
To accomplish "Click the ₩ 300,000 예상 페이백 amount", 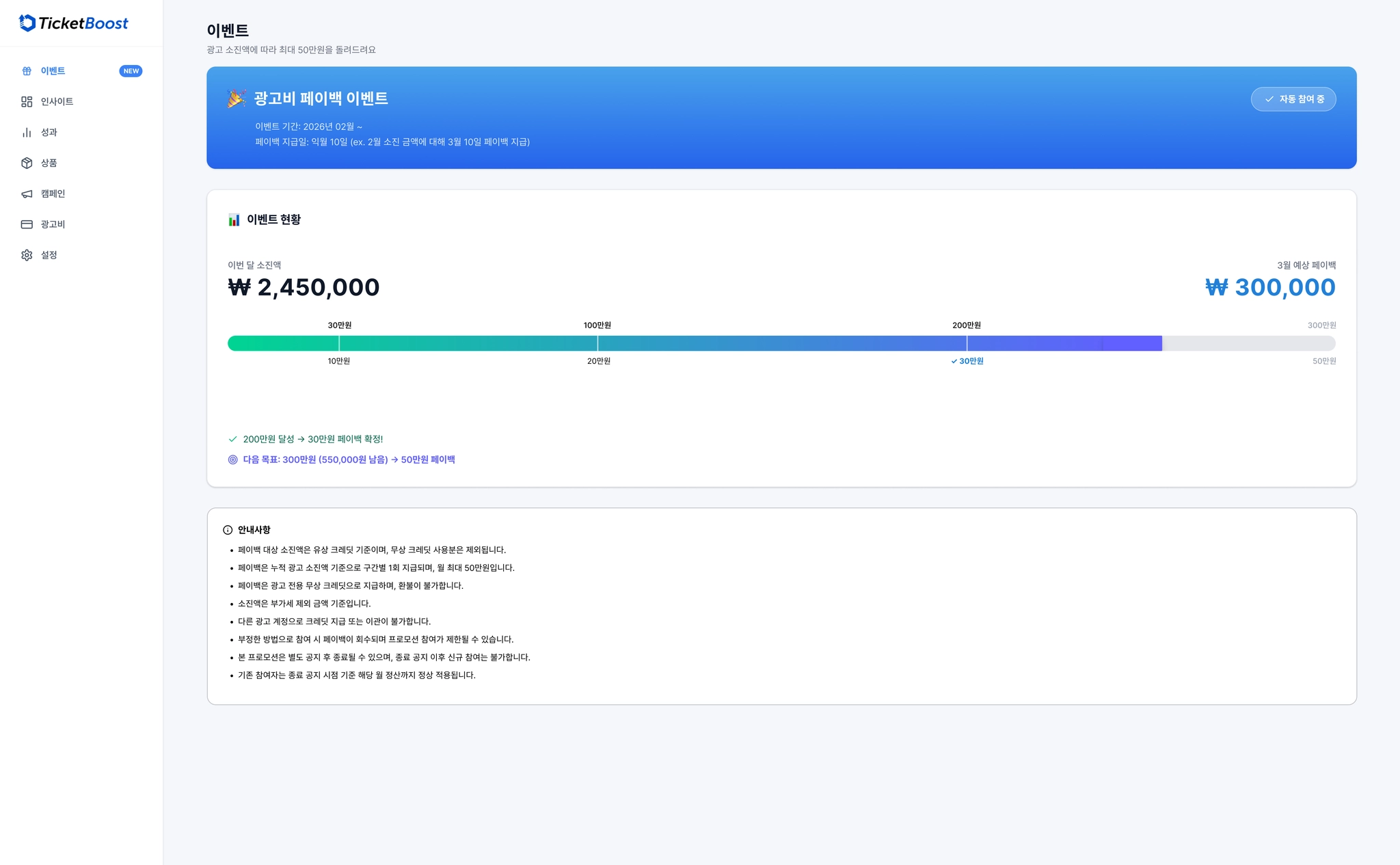I will coord(1270,287).
